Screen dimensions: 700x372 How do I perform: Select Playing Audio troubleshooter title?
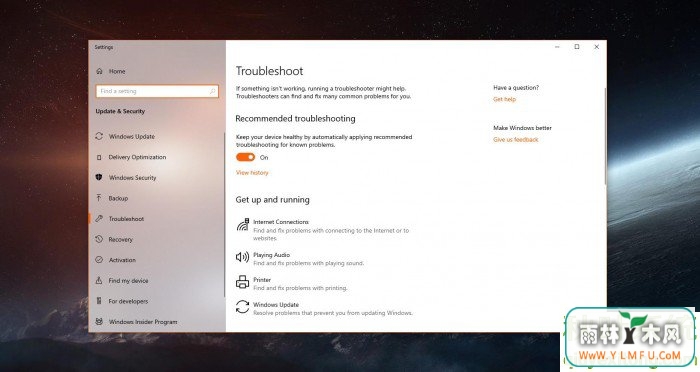pyautogui.click(x=271, y=255)
